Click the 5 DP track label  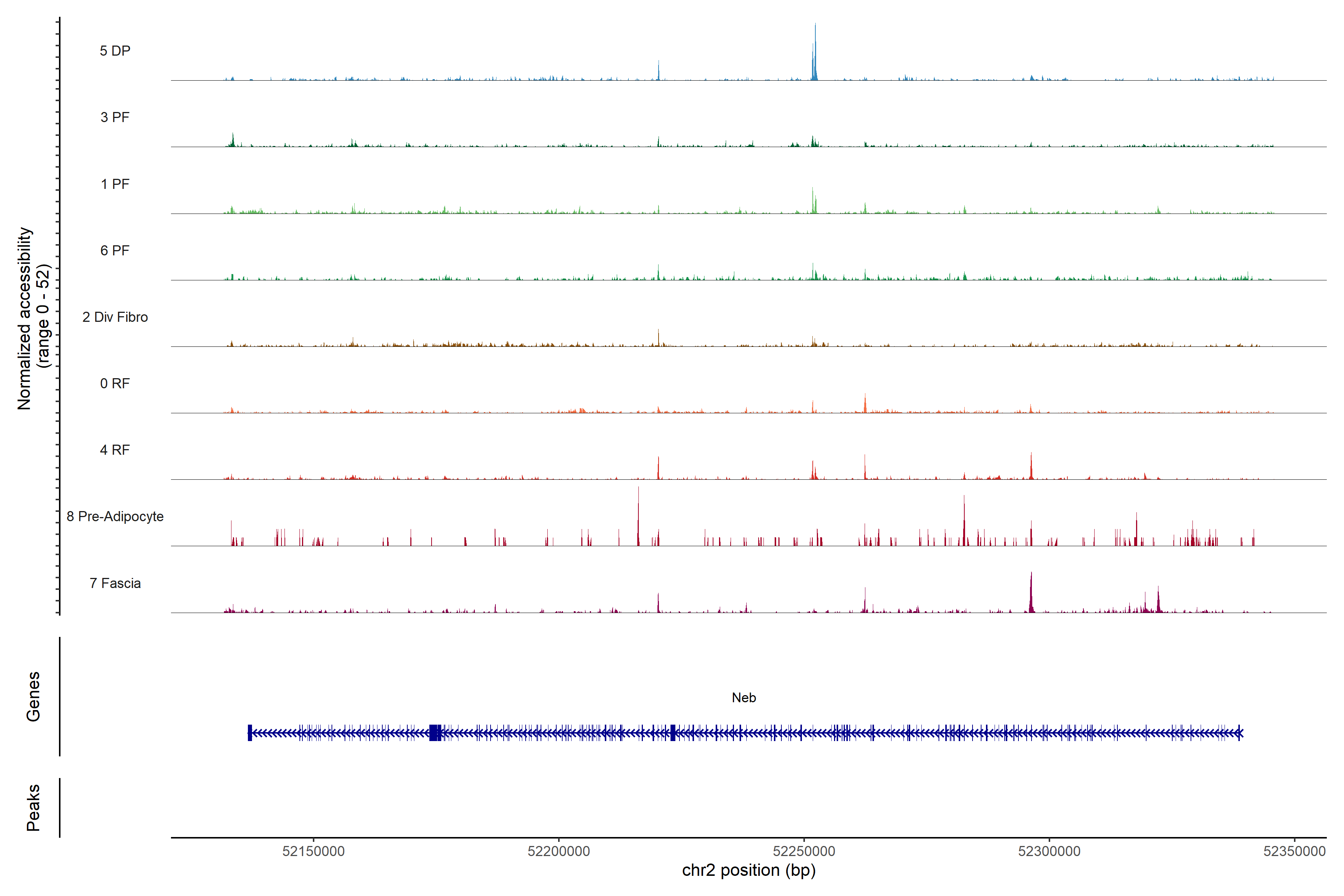pos(115,51)
